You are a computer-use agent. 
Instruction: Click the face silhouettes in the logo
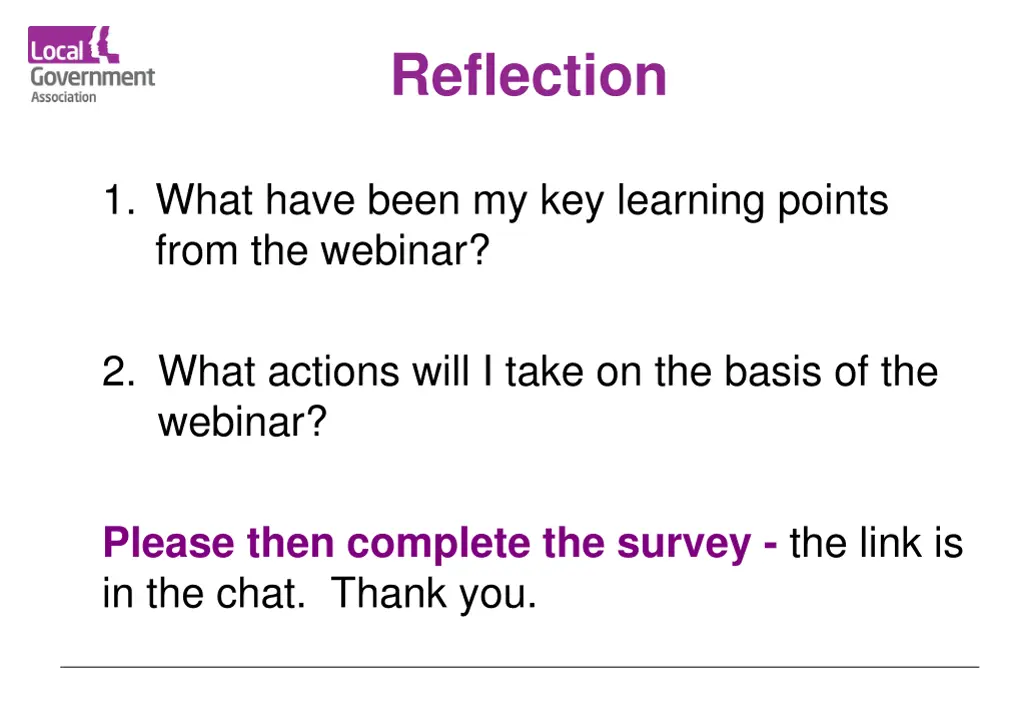pyautogui.click(x=103, y=44)
